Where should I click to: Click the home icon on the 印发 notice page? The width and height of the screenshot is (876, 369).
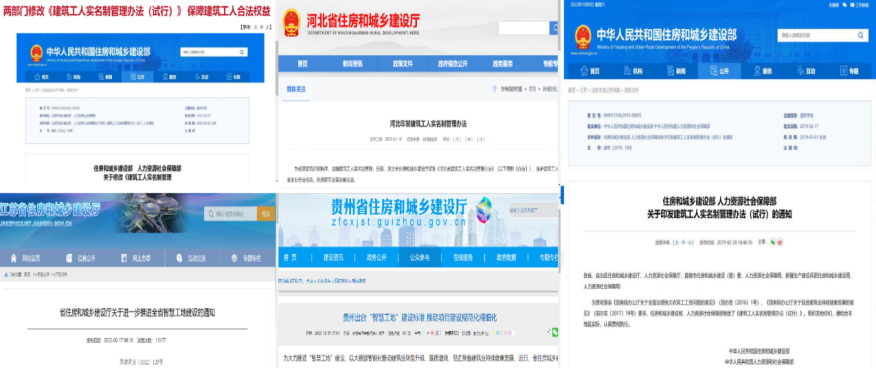coord(584,71)
